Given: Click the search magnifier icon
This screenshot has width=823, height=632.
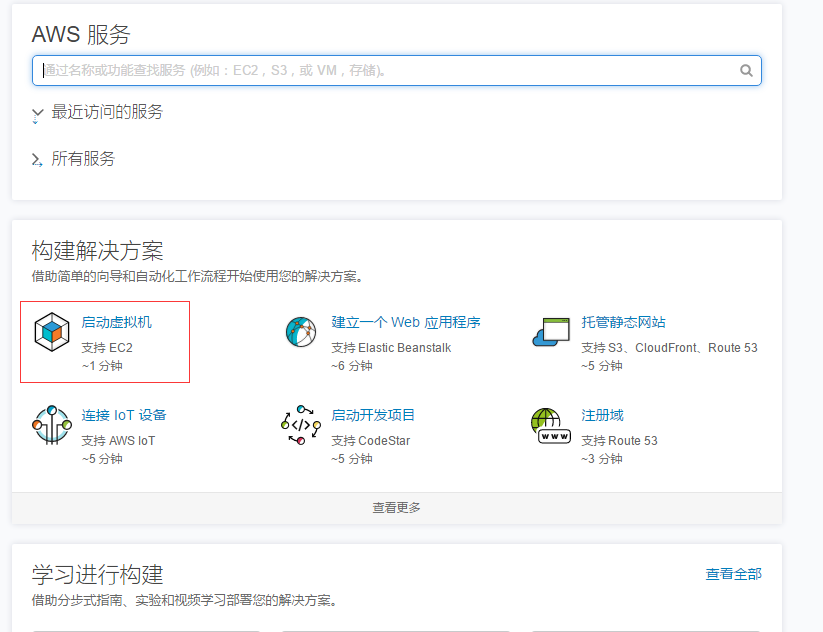Looking at the screenshot, I should 746,70.
